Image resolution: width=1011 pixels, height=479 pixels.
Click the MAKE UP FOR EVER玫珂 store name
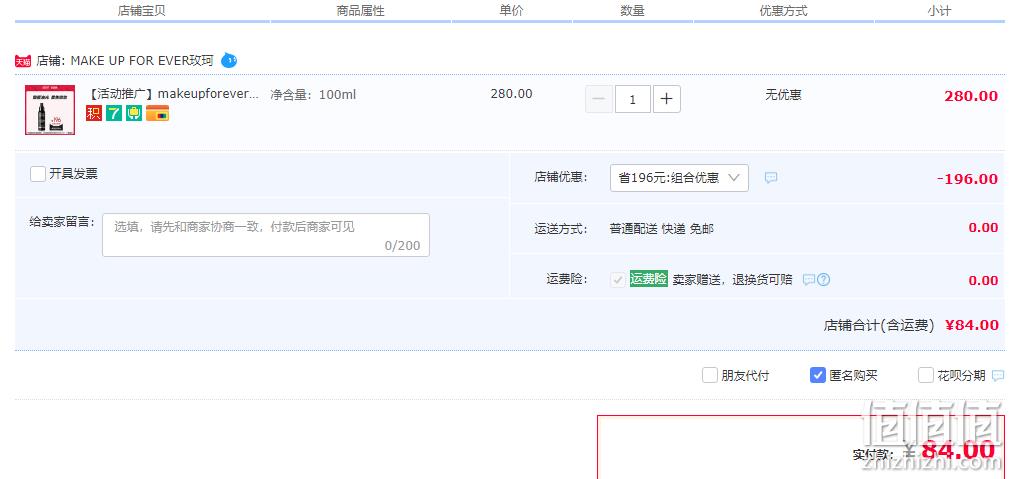142,61
